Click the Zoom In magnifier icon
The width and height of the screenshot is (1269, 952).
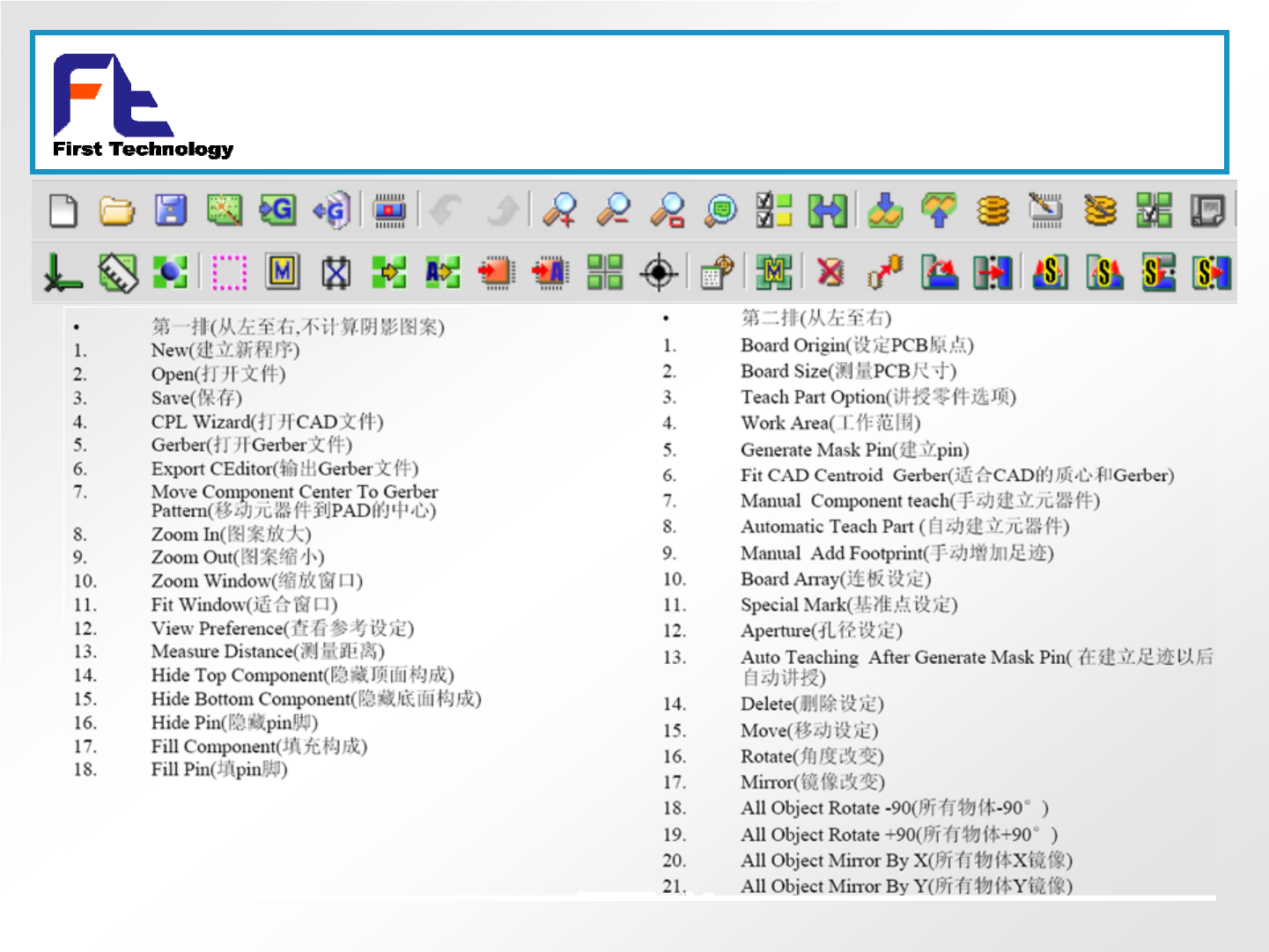click(560, 210)
